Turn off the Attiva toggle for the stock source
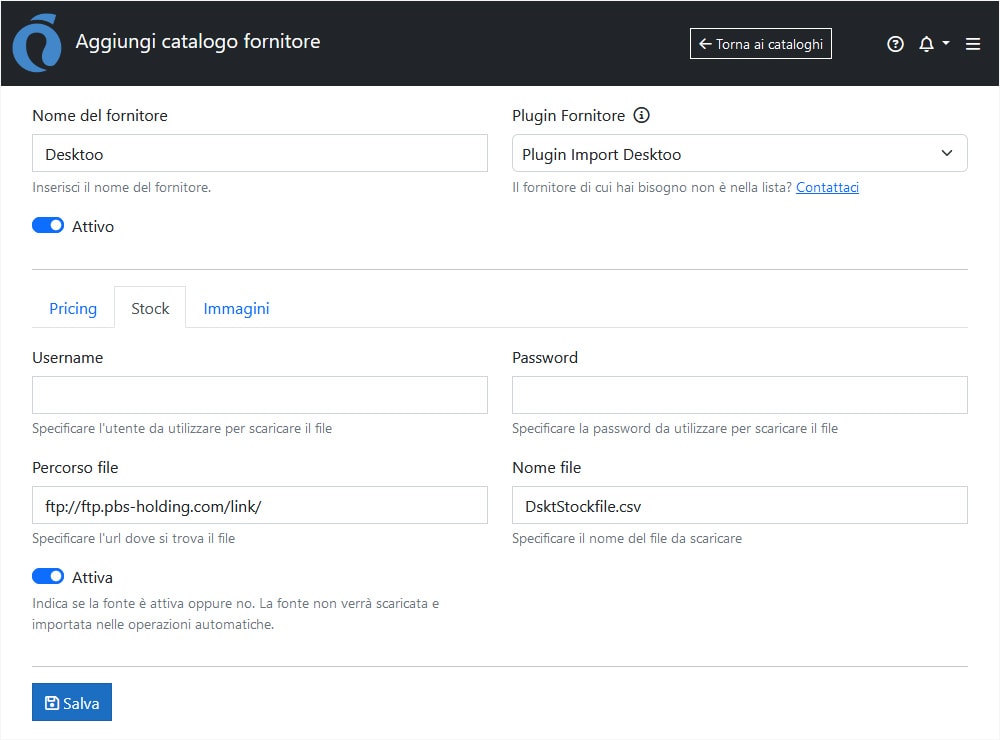The height and width of the screenshot is (740, 1000). click(x=47, y=576)
